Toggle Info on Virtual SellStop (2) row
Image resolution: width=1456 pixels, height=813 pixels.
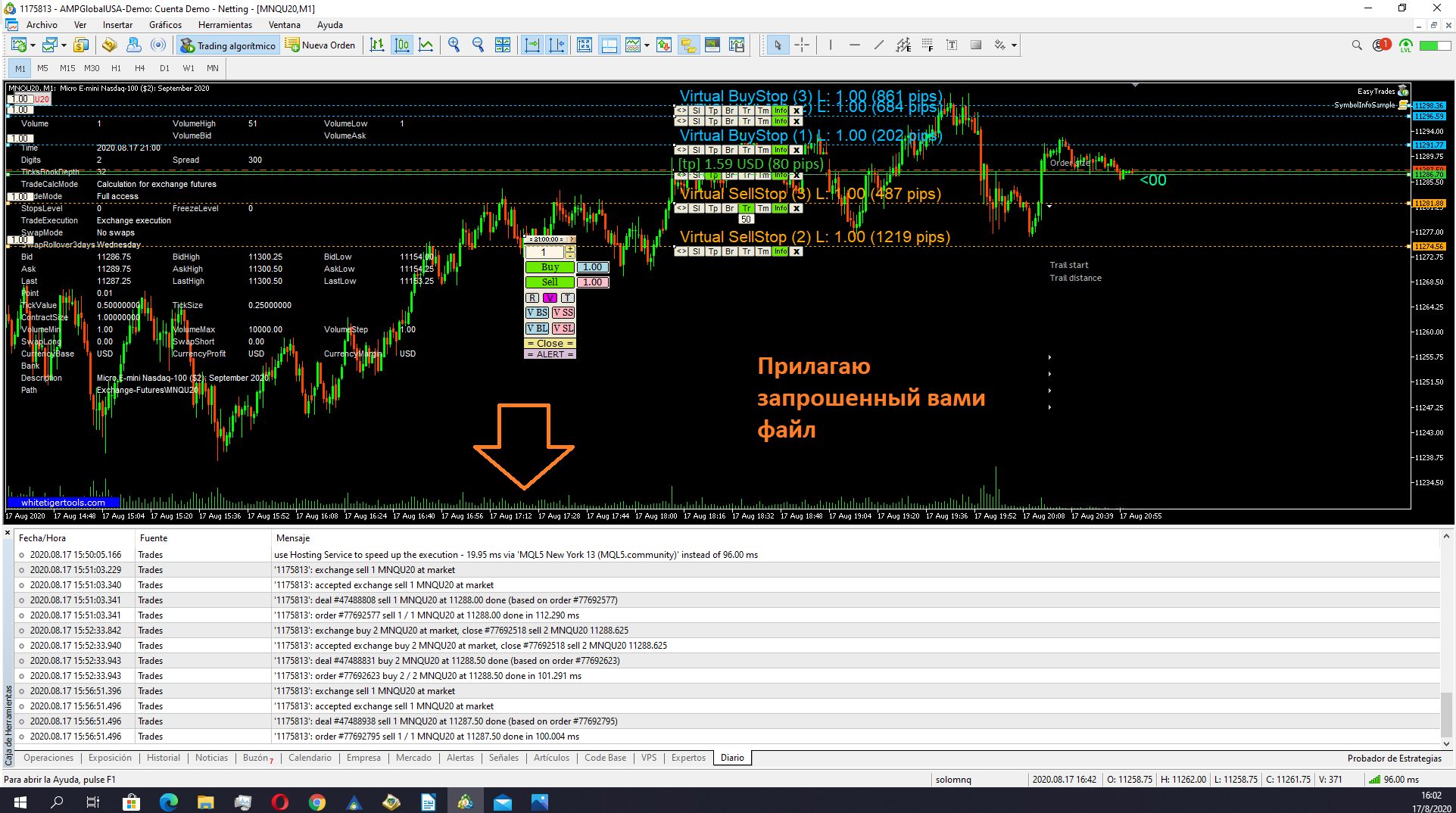[x=781, y=251]
